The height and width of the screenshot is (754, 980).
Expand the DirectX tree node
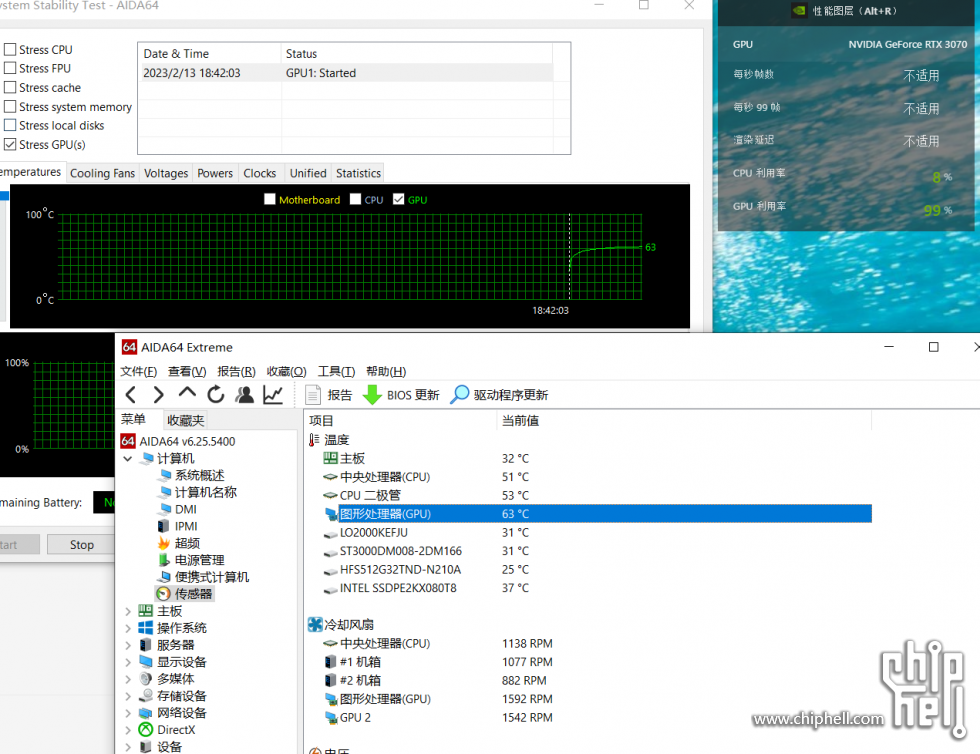(128, 730)
